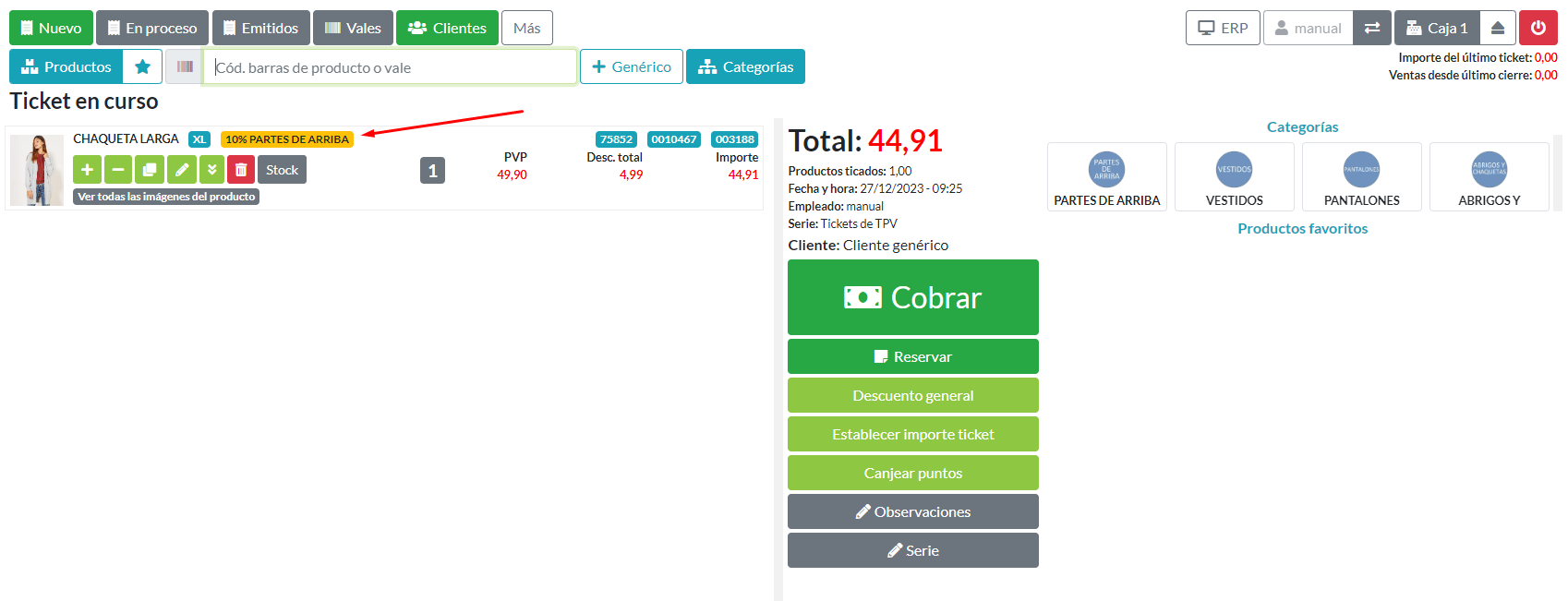The height and width of the screenshot is (601, 1568).
Task: Click the Descuento general button
Action: [912, 395]
